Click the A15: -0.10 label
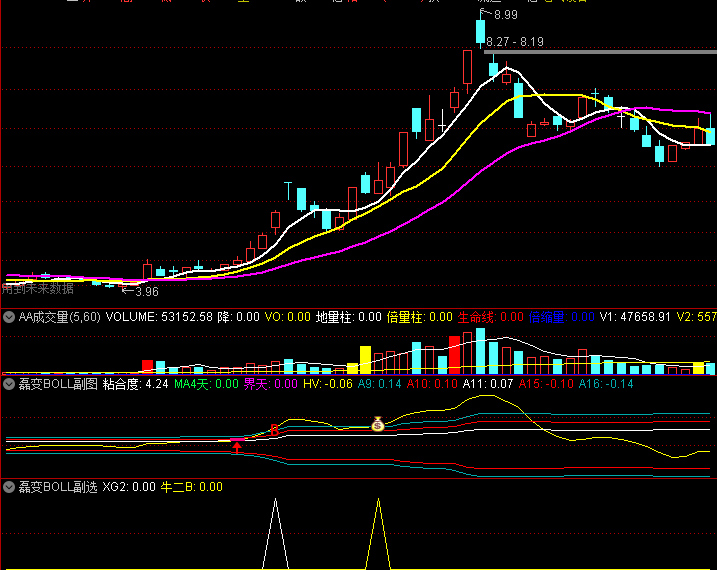This screenshot has height=570, width=717. point(546,384)
